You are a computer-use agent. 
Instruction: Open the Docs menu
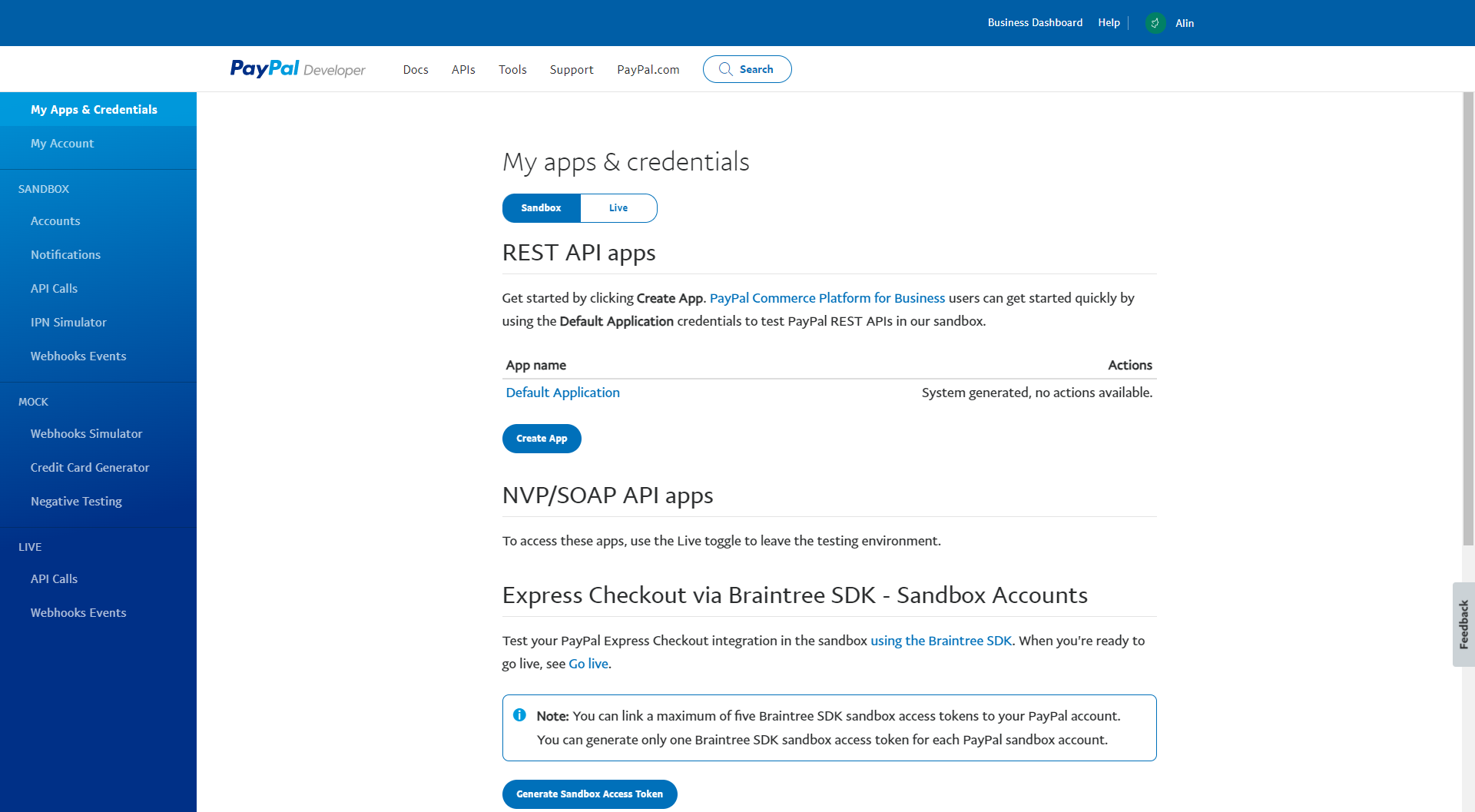click(416, 69)
